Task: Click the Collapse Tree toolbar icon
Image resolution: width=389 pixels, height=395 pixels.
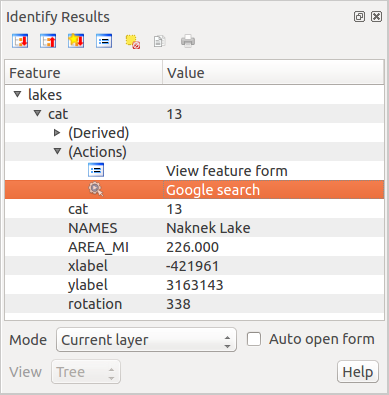Action: click(48, 41)
